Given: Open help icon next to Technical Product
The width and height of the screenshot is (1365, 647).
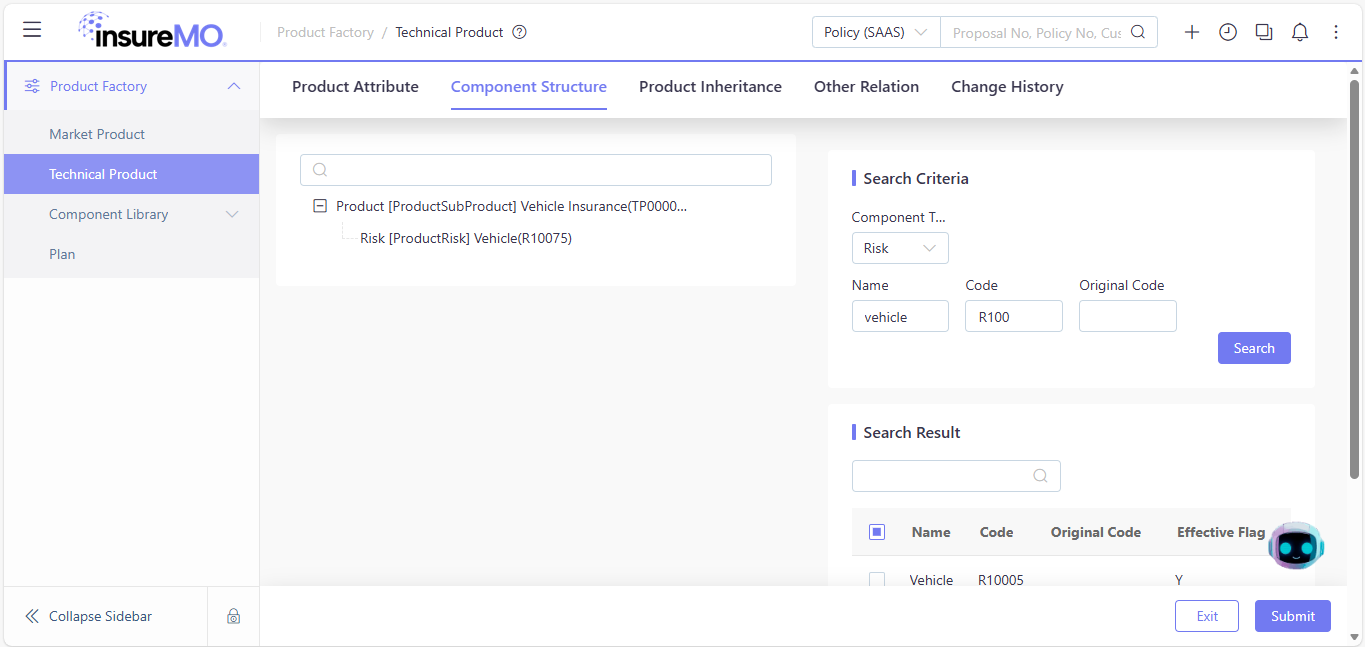Looking at the screenshot, I should tap(520, 32).
